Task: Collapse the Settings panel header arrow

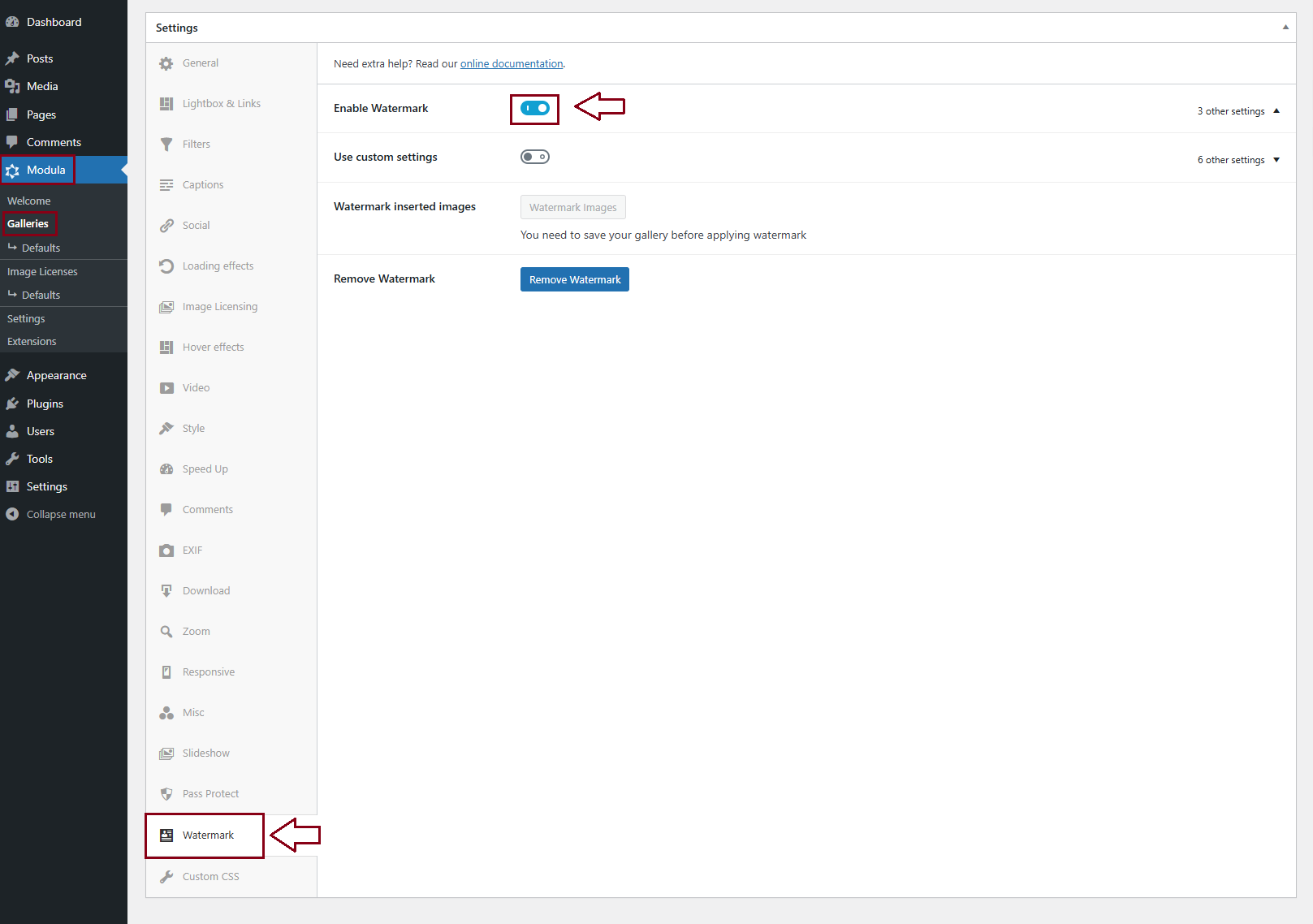Action: pyautogui.click(x=1285, y=28)
